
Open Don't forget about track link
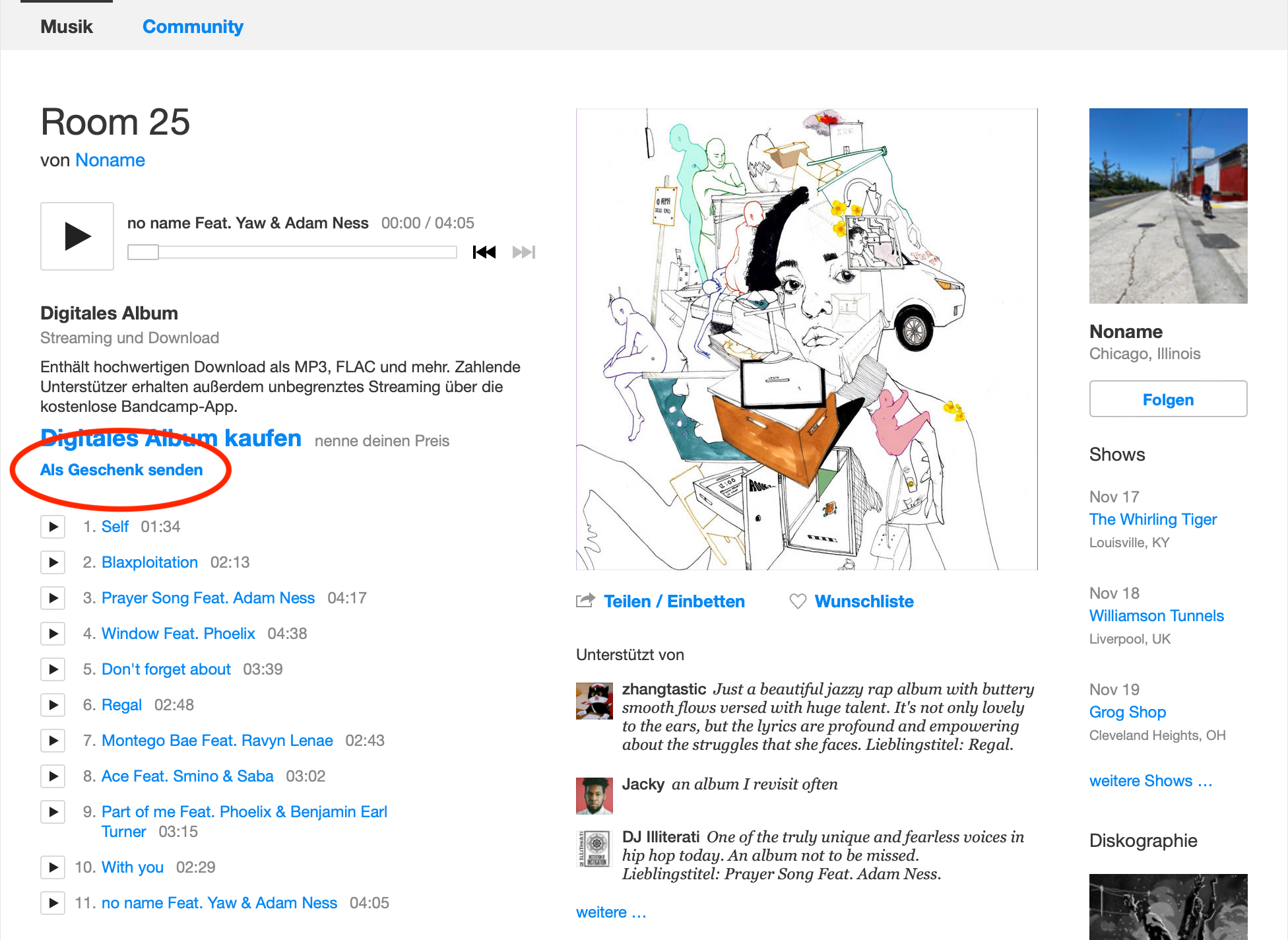point(166,669)
